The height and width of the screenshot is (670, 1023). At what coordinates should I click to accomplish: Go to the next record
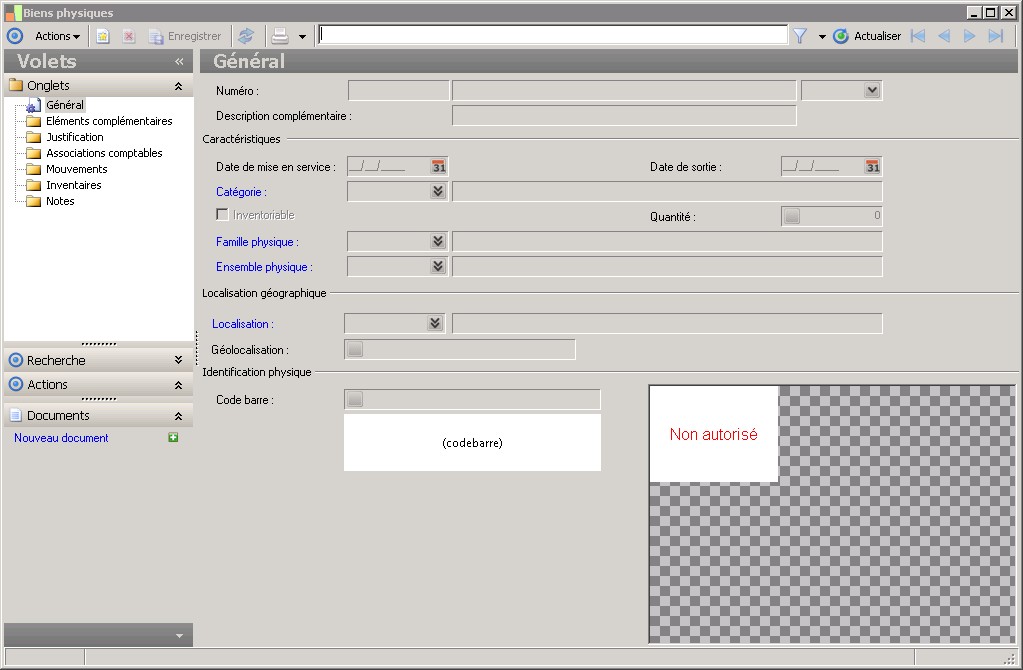(970, 37)
